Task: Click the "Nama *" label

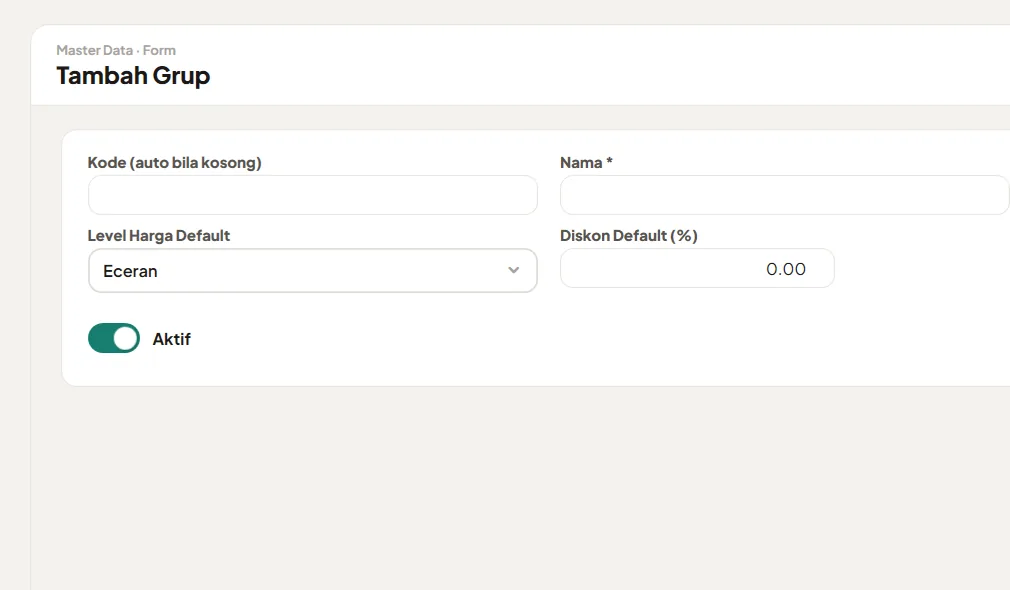Action: click(586, 162)
